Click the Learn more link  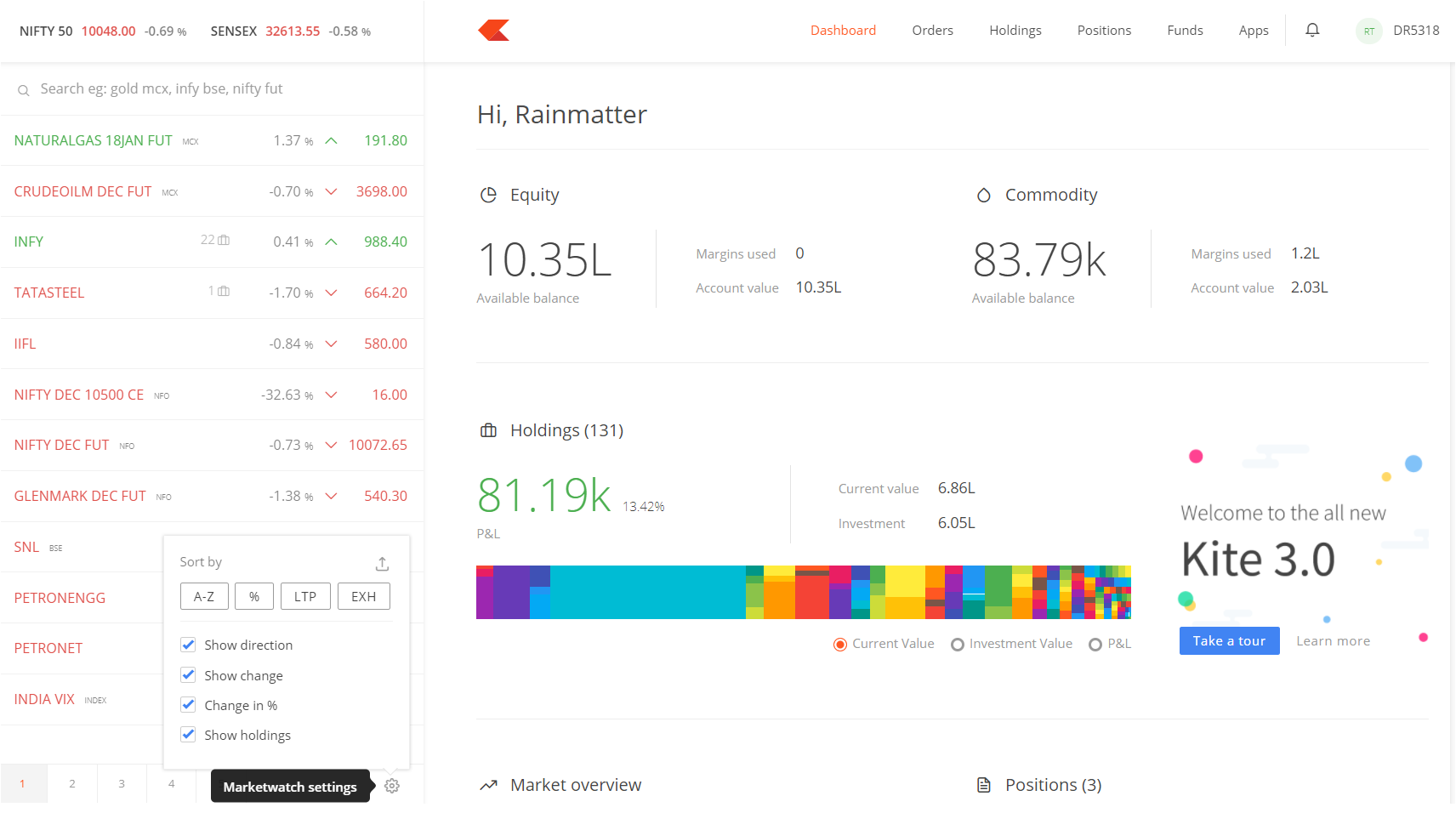pos(1333,641)
